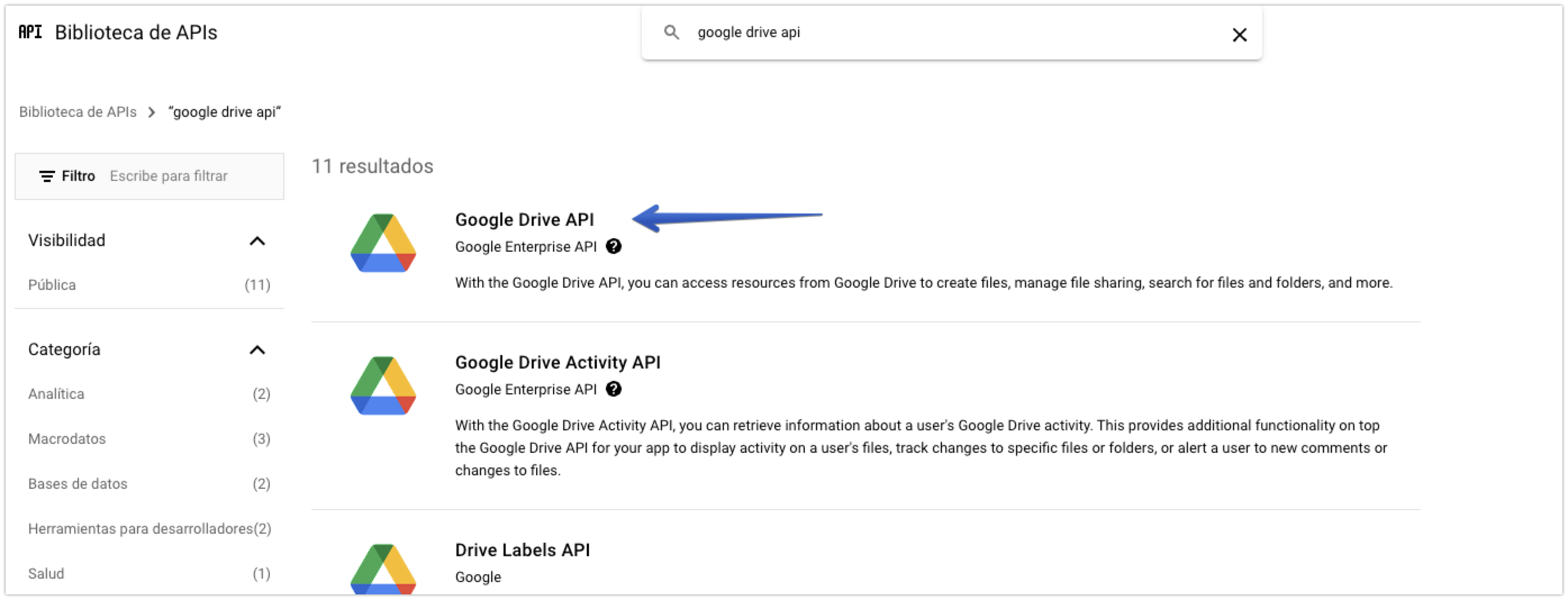The image size is (1568, 600).
Task: Click the API logo icon beside Biblioteca de APIs
Action: 30,31
